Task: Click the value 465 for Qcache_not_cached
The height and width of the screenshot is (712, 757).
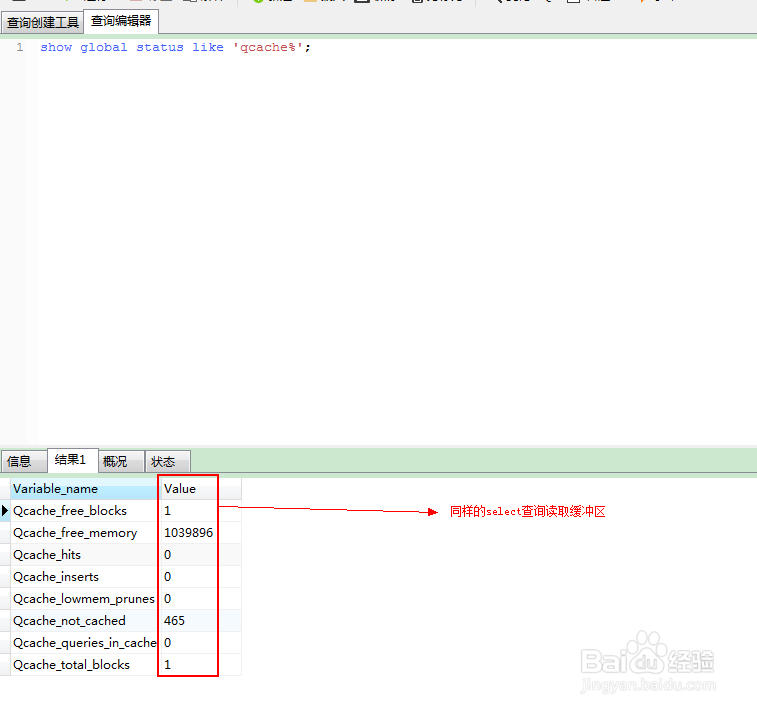Action: [x=174, y=621]
